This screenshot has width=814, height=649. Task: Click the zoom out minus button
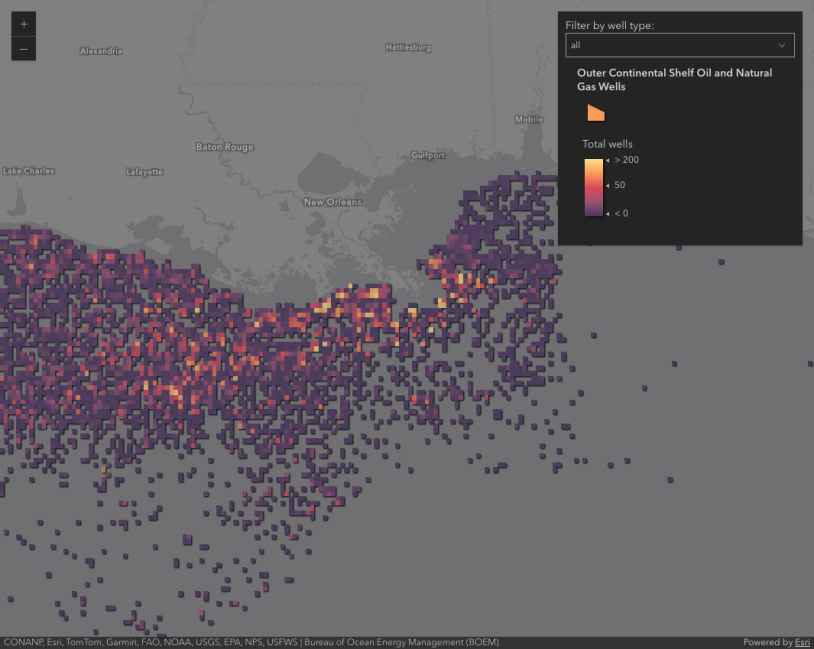click(x=24, y=48)
